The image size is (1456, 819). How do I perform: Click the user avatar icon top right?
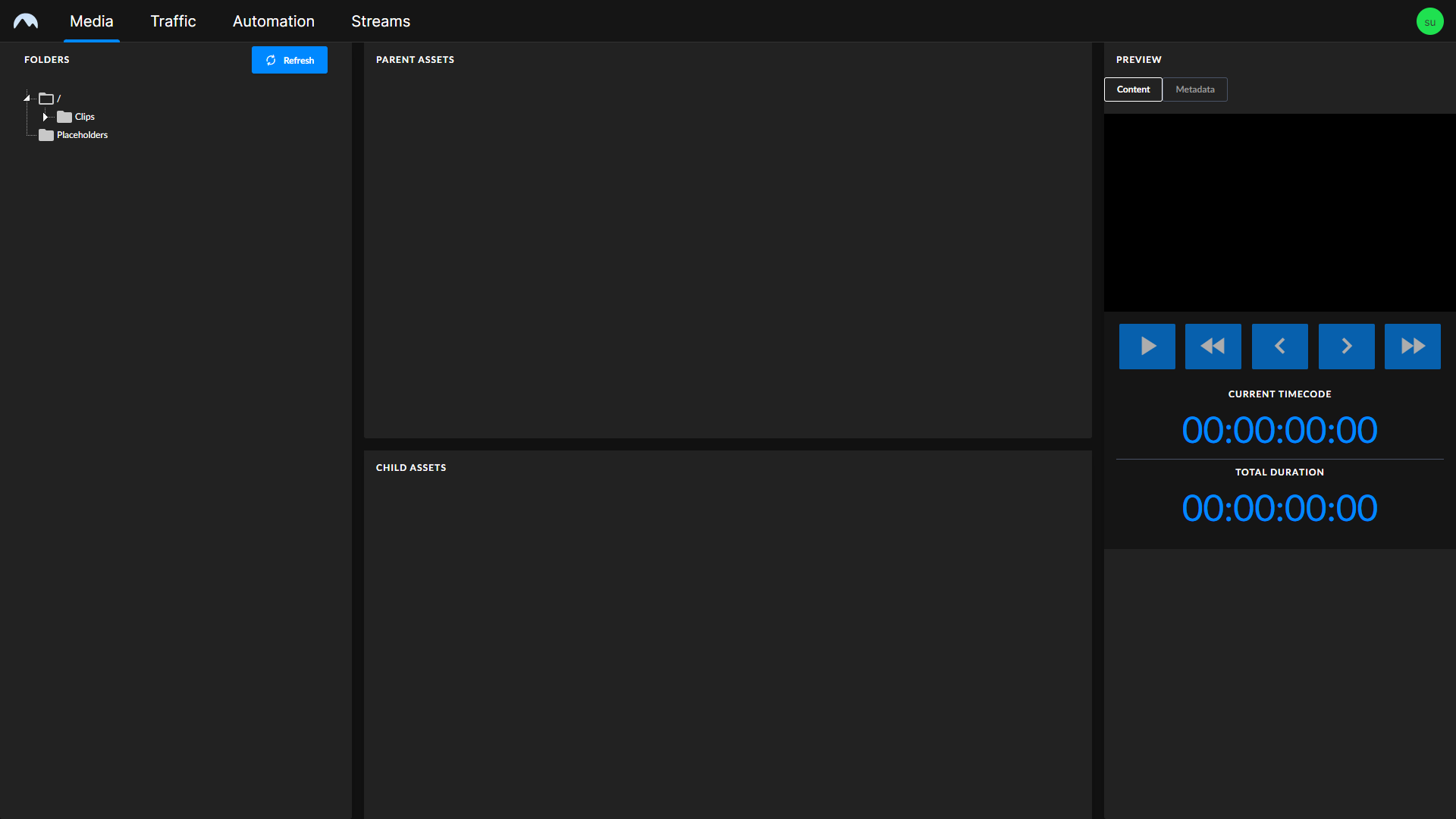click(x=1430, y=21)
